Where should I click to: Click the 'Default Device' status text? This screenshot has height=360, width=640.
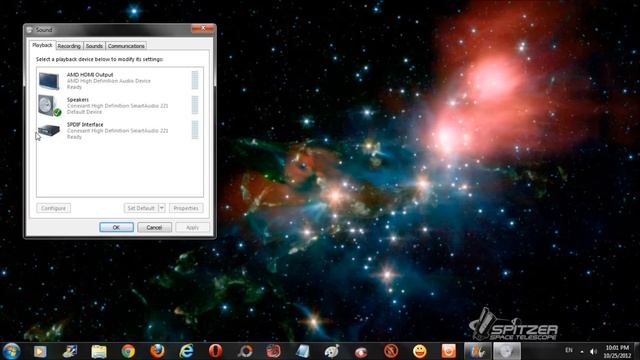84,112
